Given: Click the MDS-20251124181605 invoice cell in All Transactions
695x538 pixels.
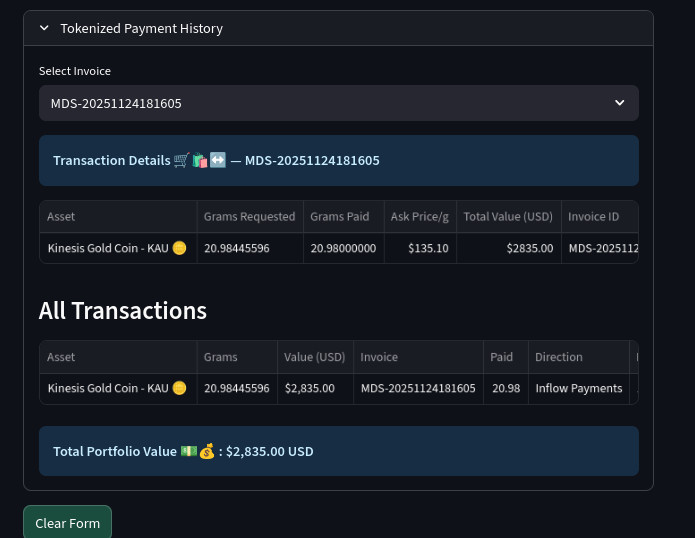Looking at the screenshot, I should coord(417,388).
